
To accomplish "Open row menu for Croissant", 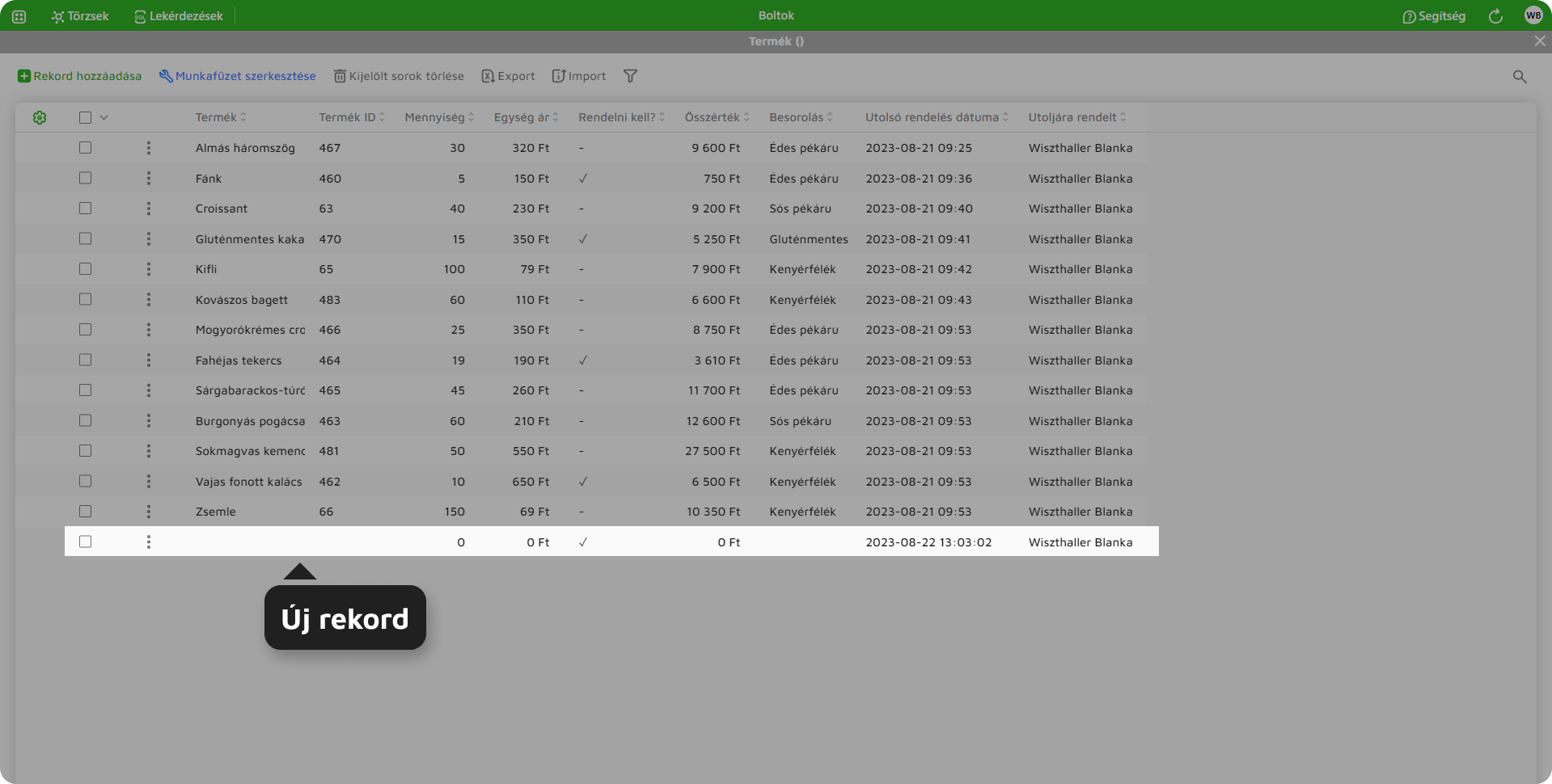I will click(x=149, y=209).
